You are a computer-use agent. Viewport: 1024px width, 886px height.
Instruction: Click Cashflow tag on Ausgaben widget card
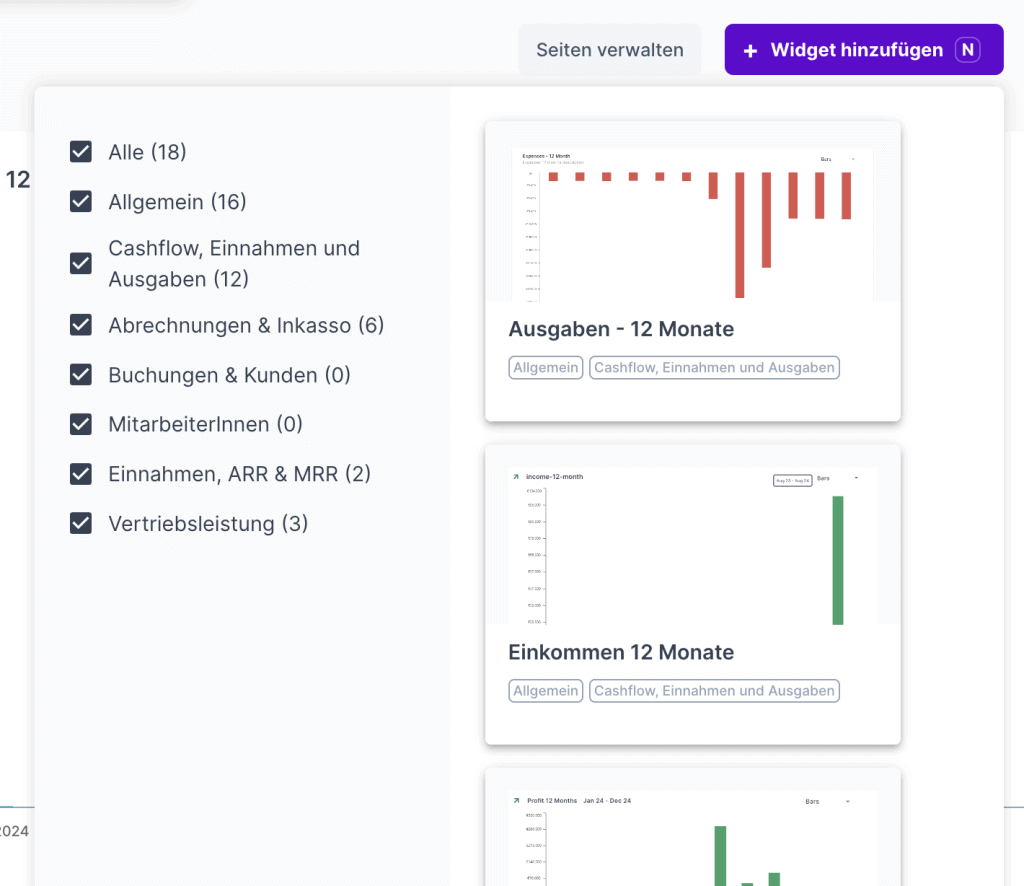(x=714, y=368)
